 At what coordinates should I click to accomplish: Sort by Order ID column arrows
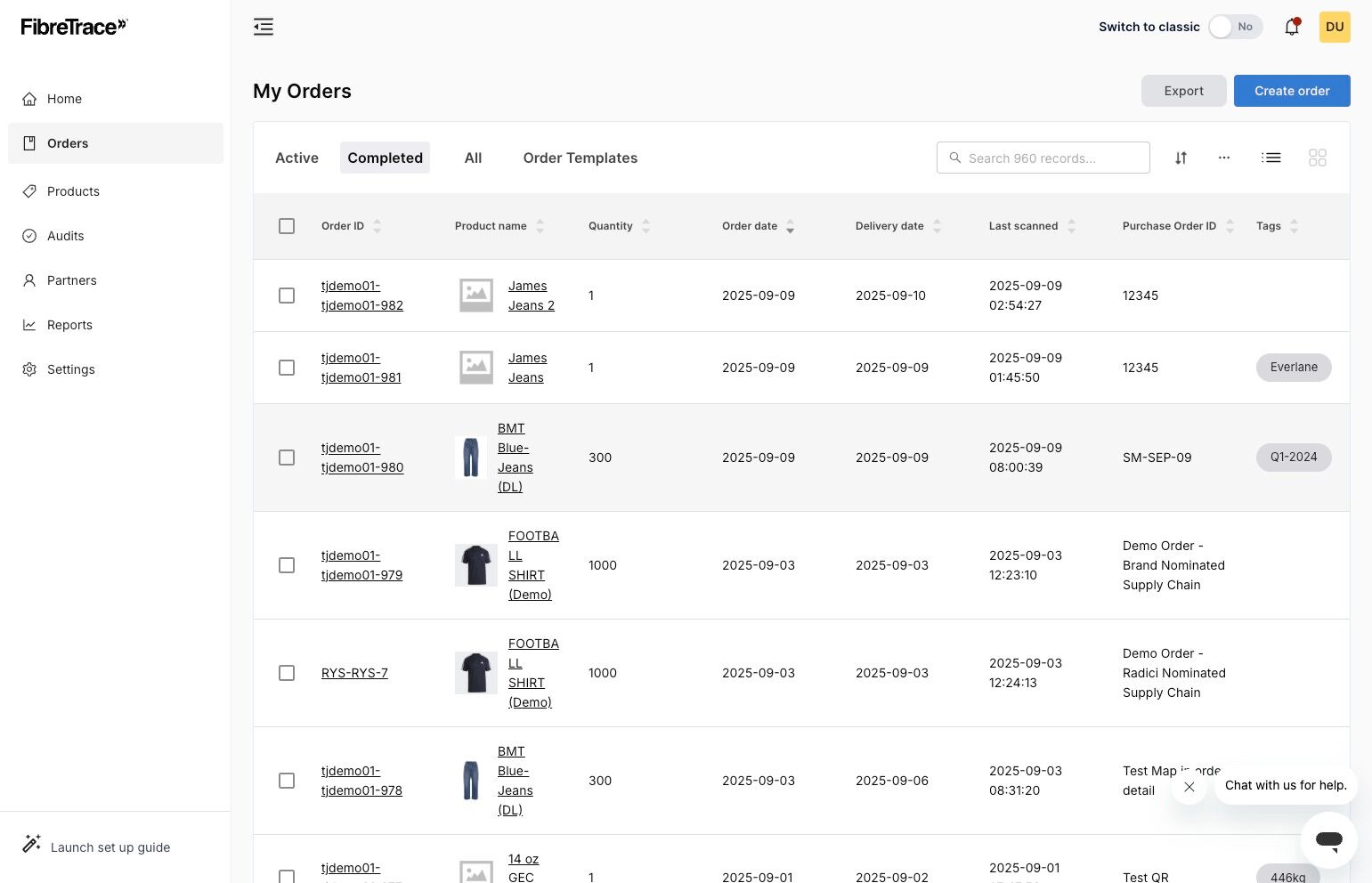pos(377,226)
